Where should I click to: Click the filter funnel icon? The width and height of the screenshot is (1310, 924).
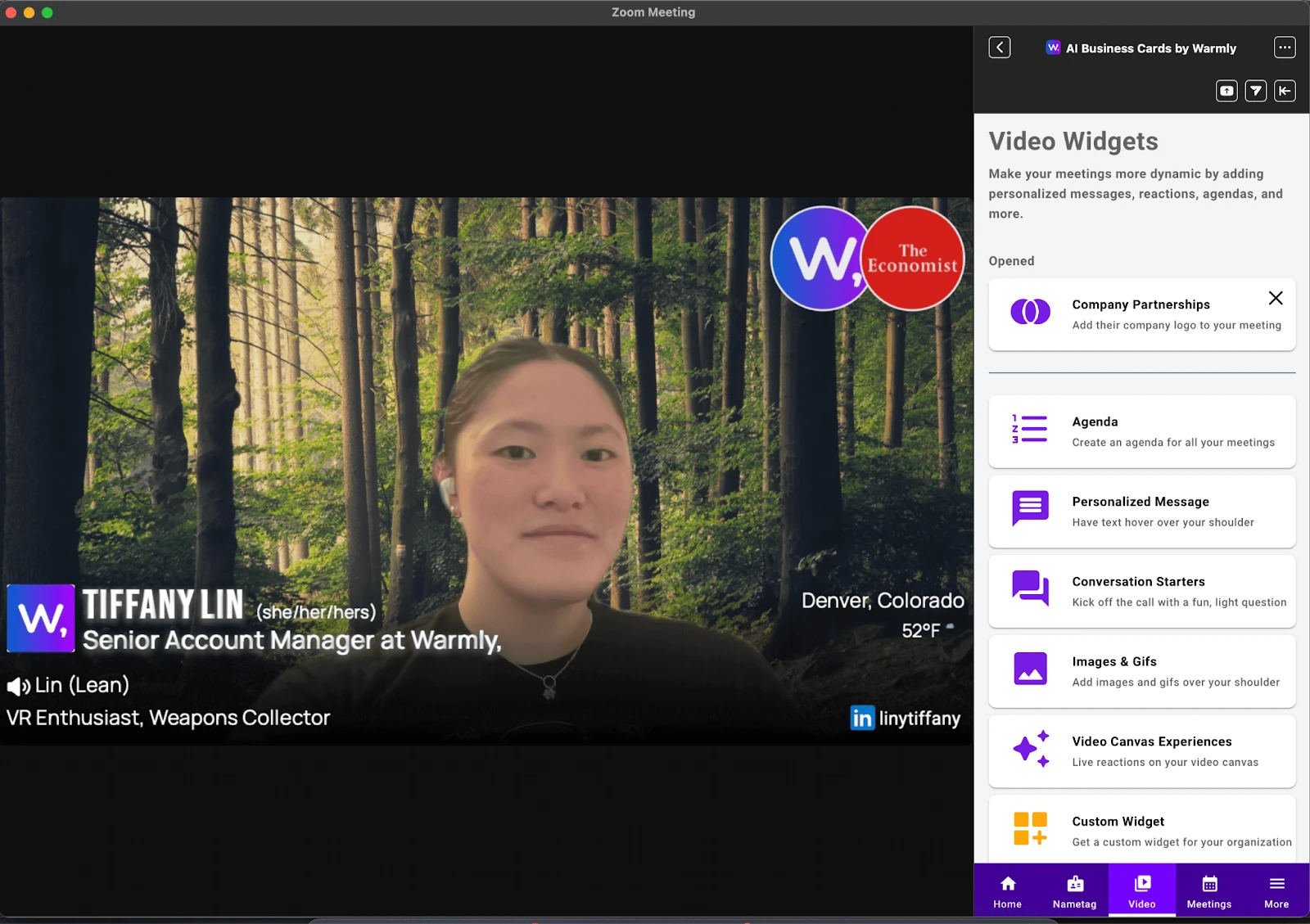(1255, 91)
